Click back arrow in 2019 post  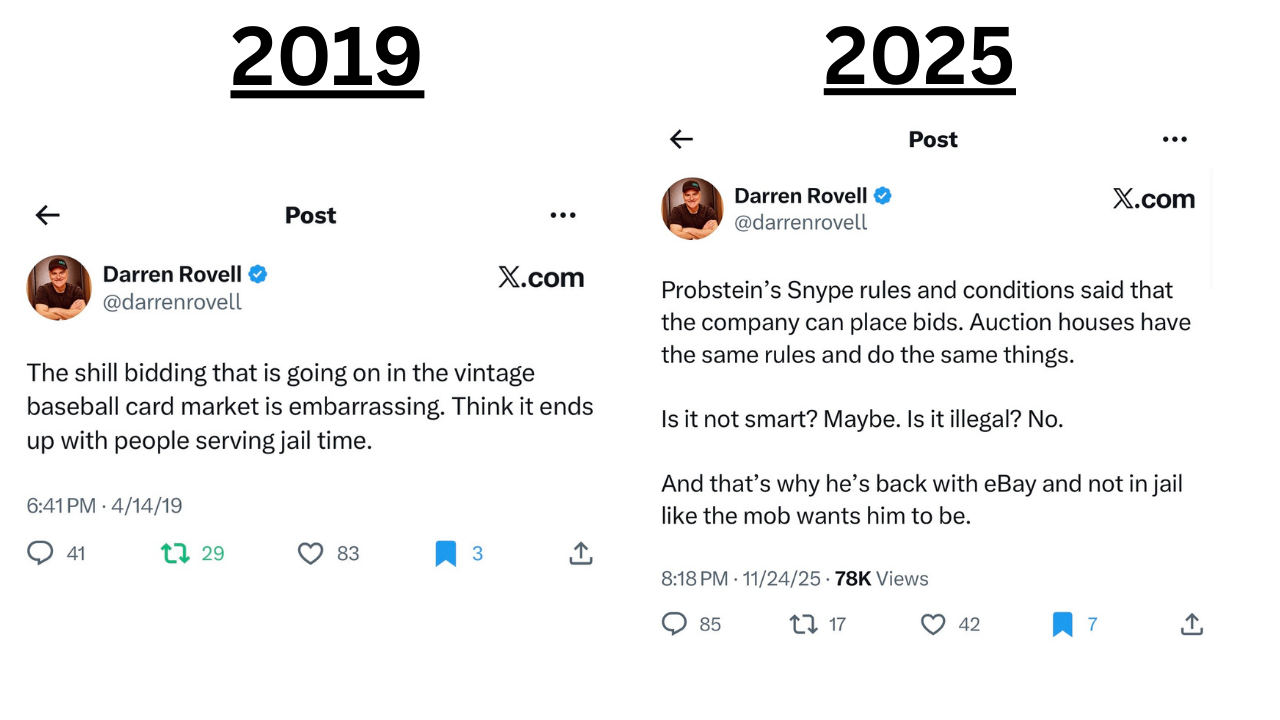click(x=47, y=215)
